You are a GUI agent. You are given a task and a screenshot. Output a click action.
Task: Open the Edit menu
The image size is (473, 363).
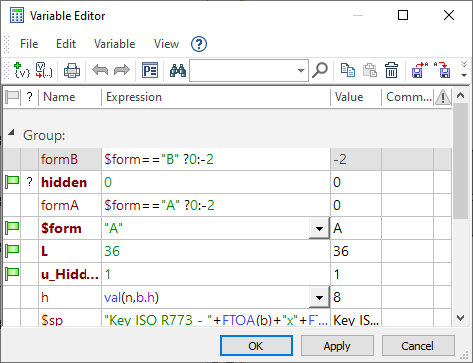tap(66, 44)
